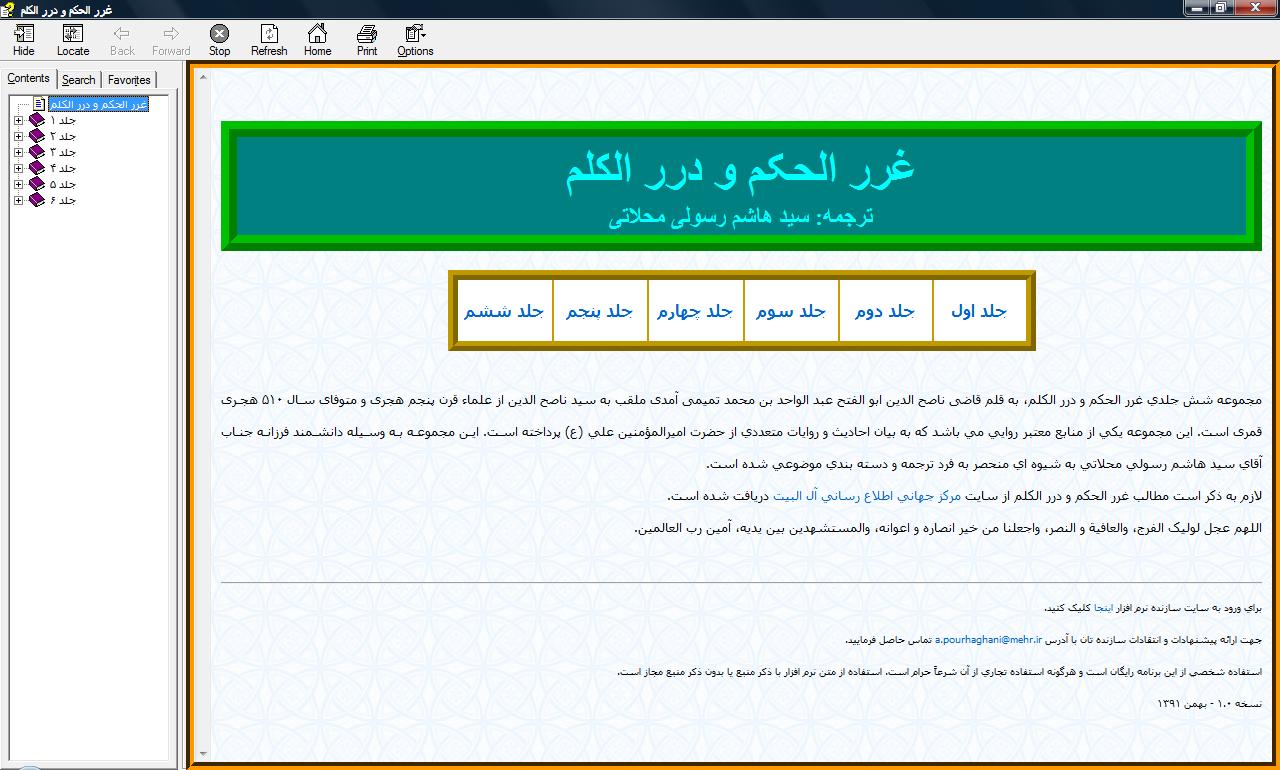Print the current page with the Print icon
The height and width of the screenshot is (770, 1280).
(367, 39)
